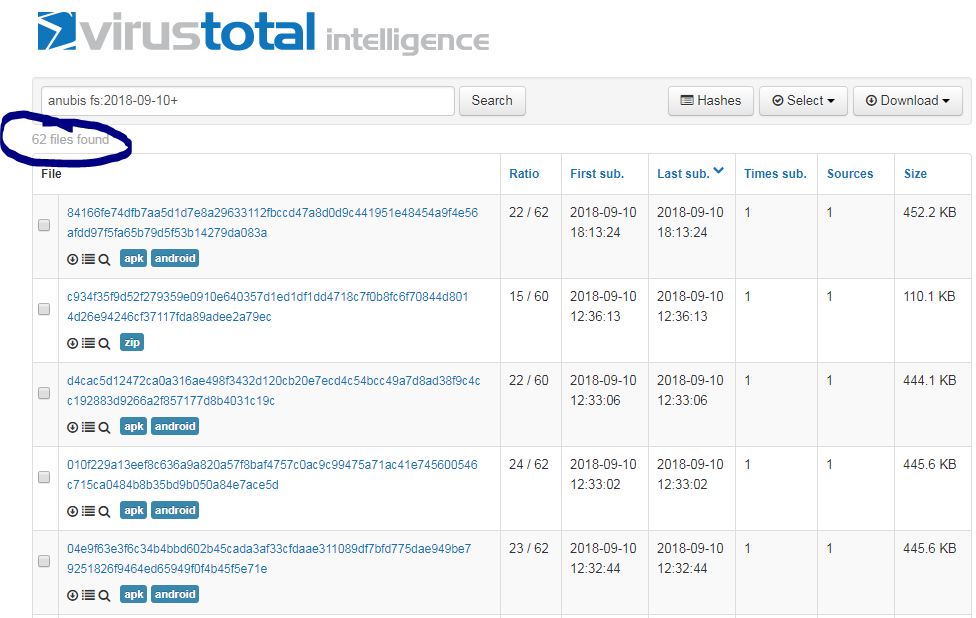Open the Select dropdown
Viewport: 976px width, 618px height.
[803, 101]
